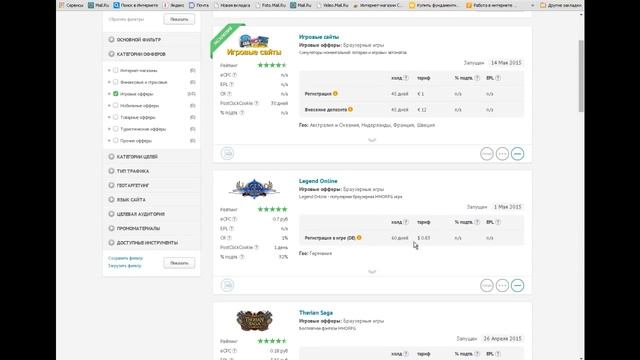The height and width of the screenshot is (360, 640).
Task: Click the CR help icon in Игровые сайты card
Action: pos(229,94)
